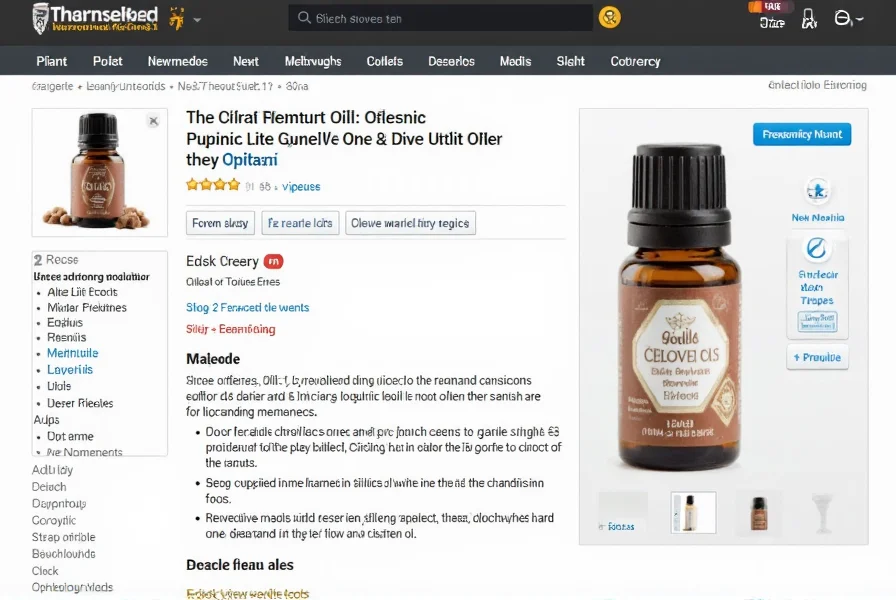Click the blue circular Sindecir icon
The image size is (896, 600).
(817, 249)
